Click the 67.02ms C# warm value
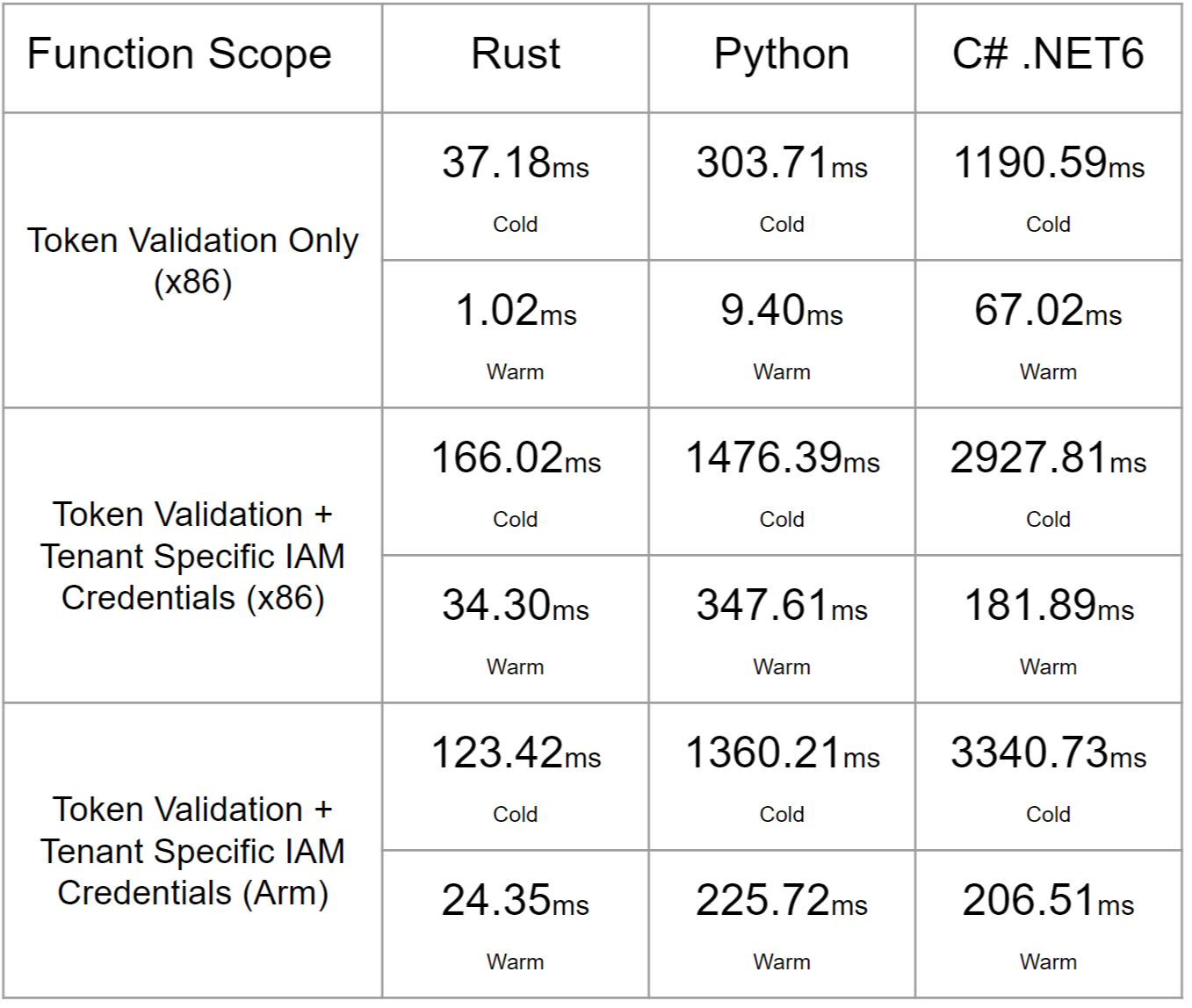The height and width of the screenshot is (1008, 1192). coord(1048,311)
